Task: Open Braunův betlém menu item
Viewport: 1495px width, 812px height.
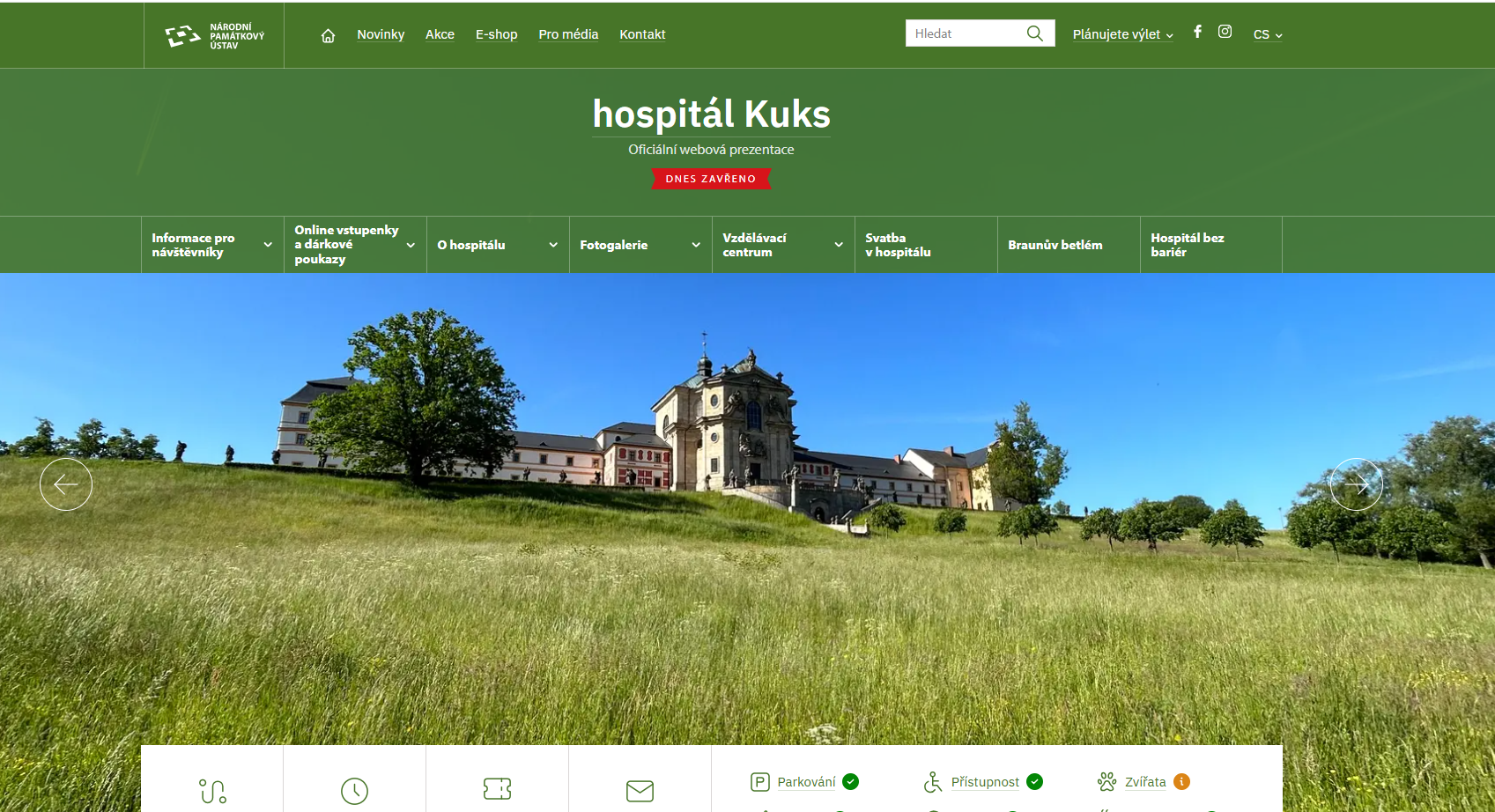Action: [1069, 245]
